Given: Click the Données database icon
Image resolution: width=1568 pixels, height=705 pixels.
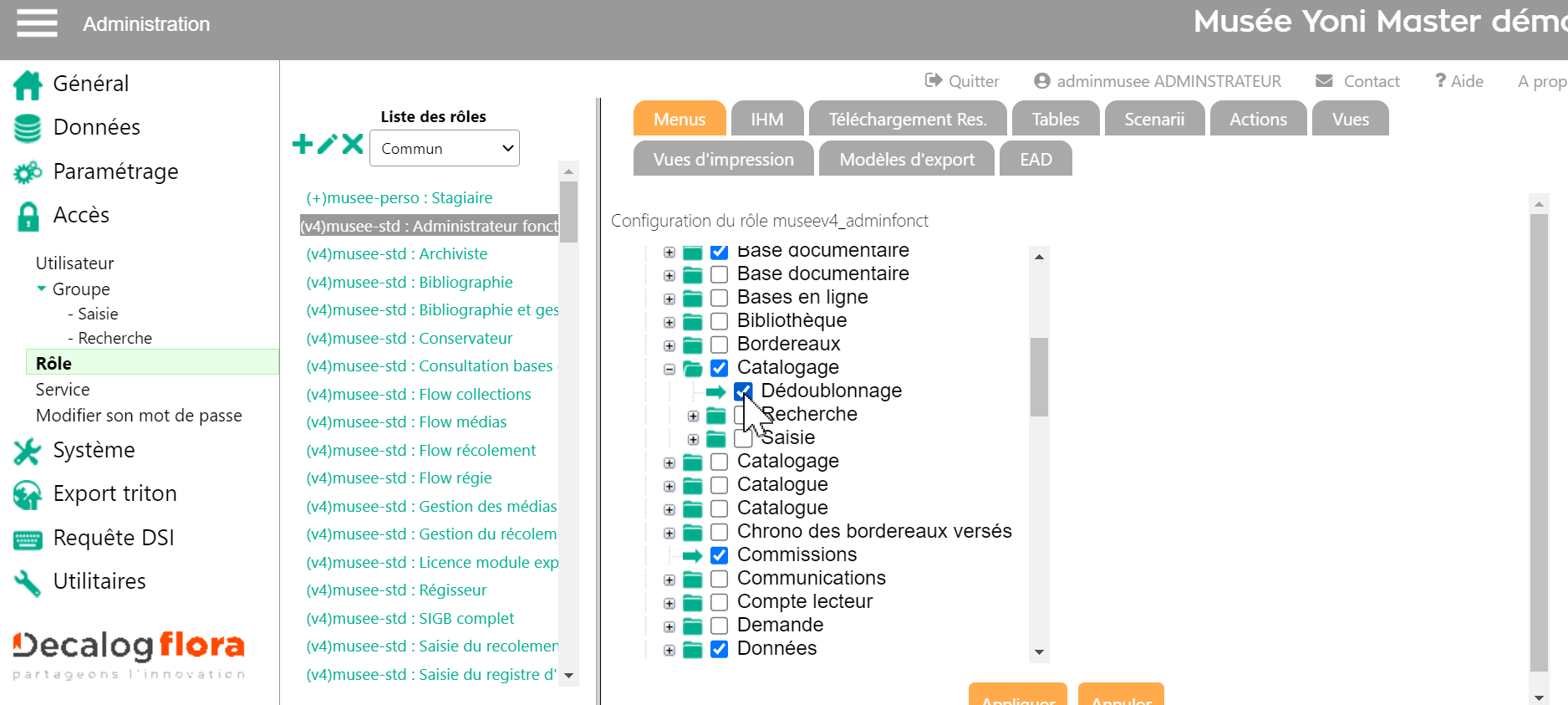Looking at the screenshot, I should 28,128.
